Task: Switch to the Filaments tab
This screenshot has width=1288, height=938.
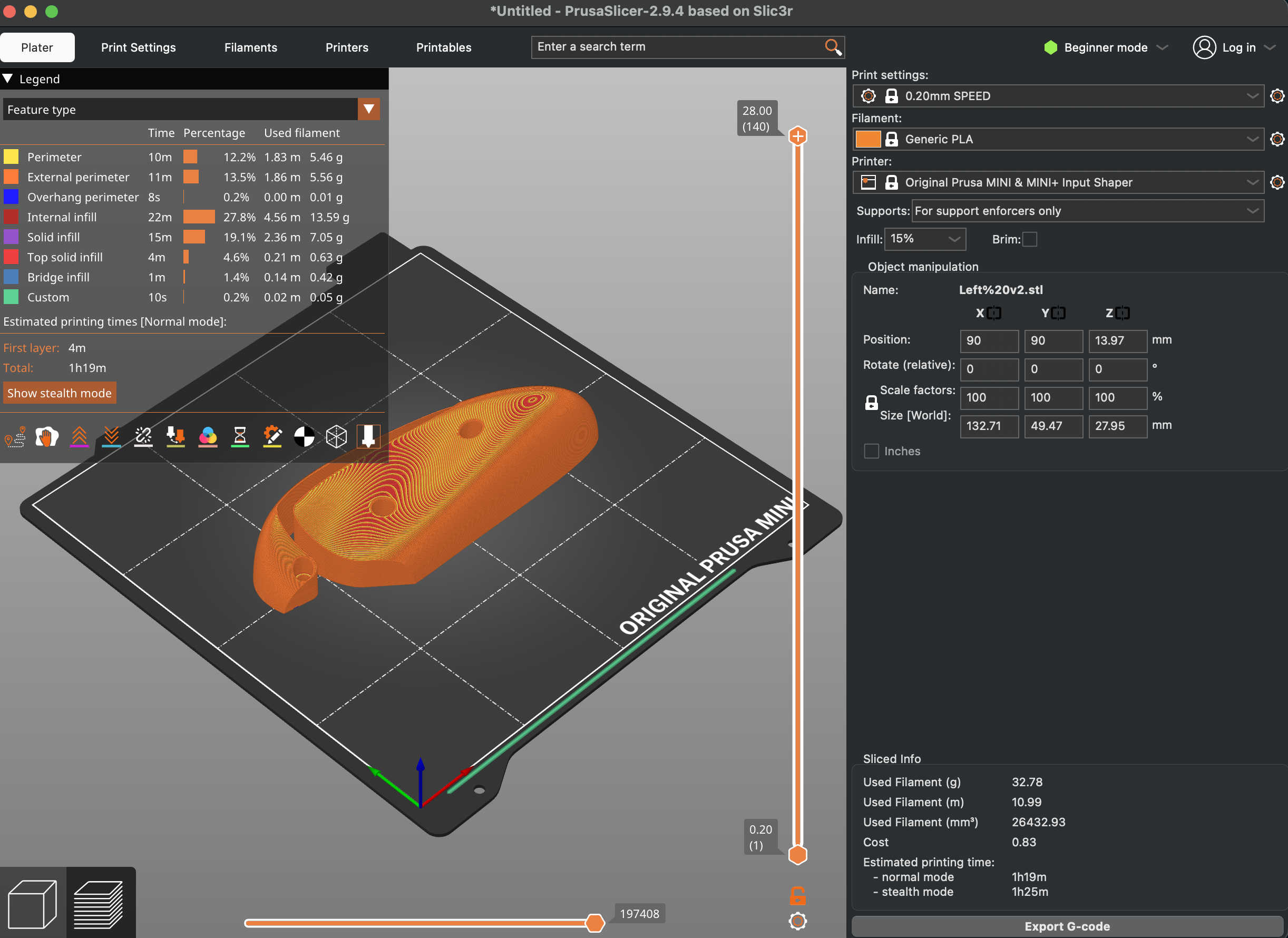Action: [250, 47]
